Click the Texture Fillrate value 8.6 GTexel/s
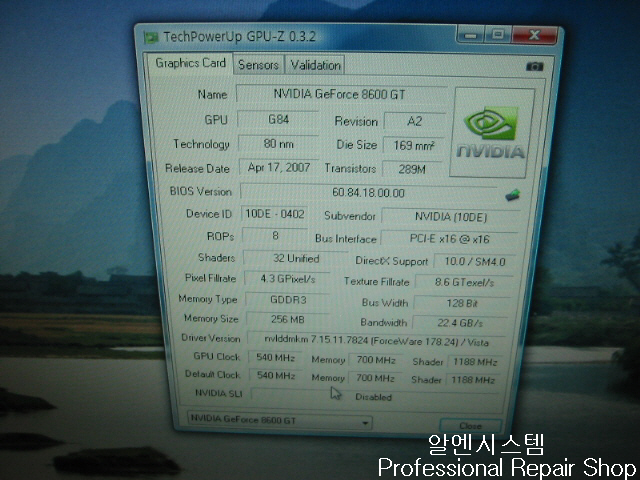The width and height of the screenshot is (640, 480). [x=464, y=282]
